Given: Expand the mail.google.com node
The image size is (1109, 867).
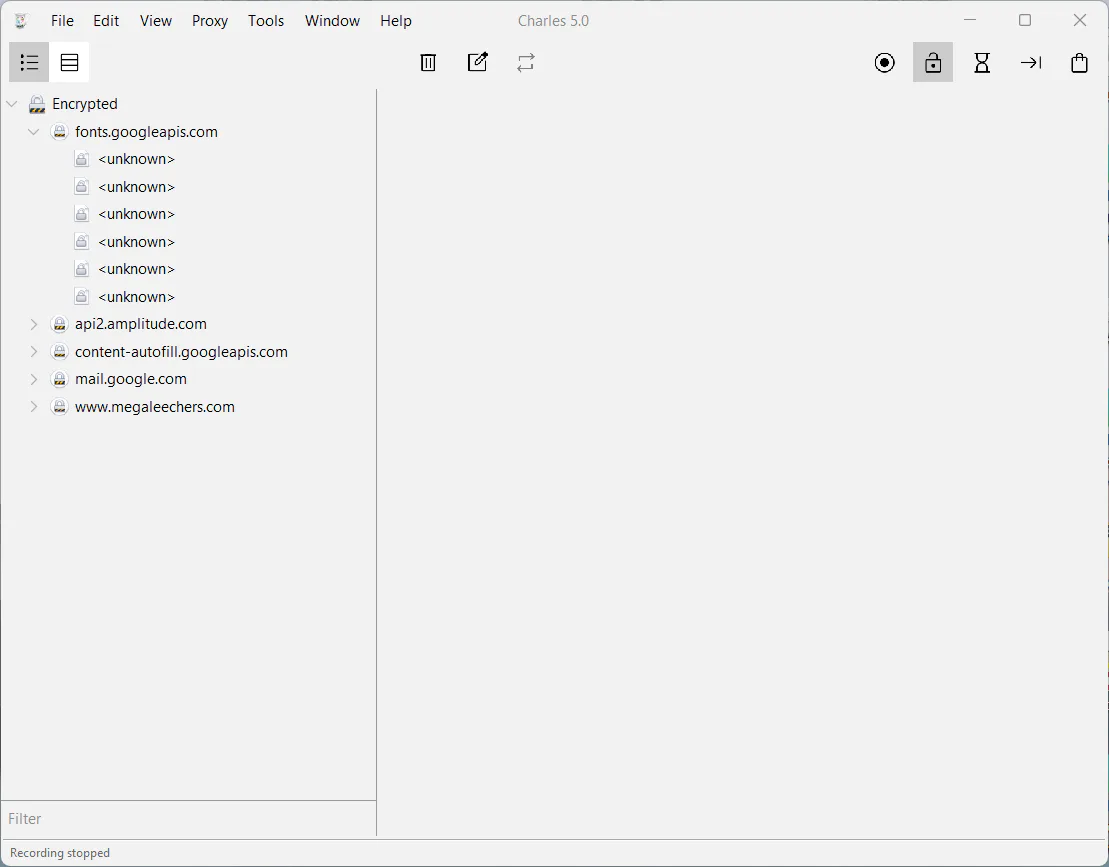Looking at the screenshot, I should tap(33, 379).
